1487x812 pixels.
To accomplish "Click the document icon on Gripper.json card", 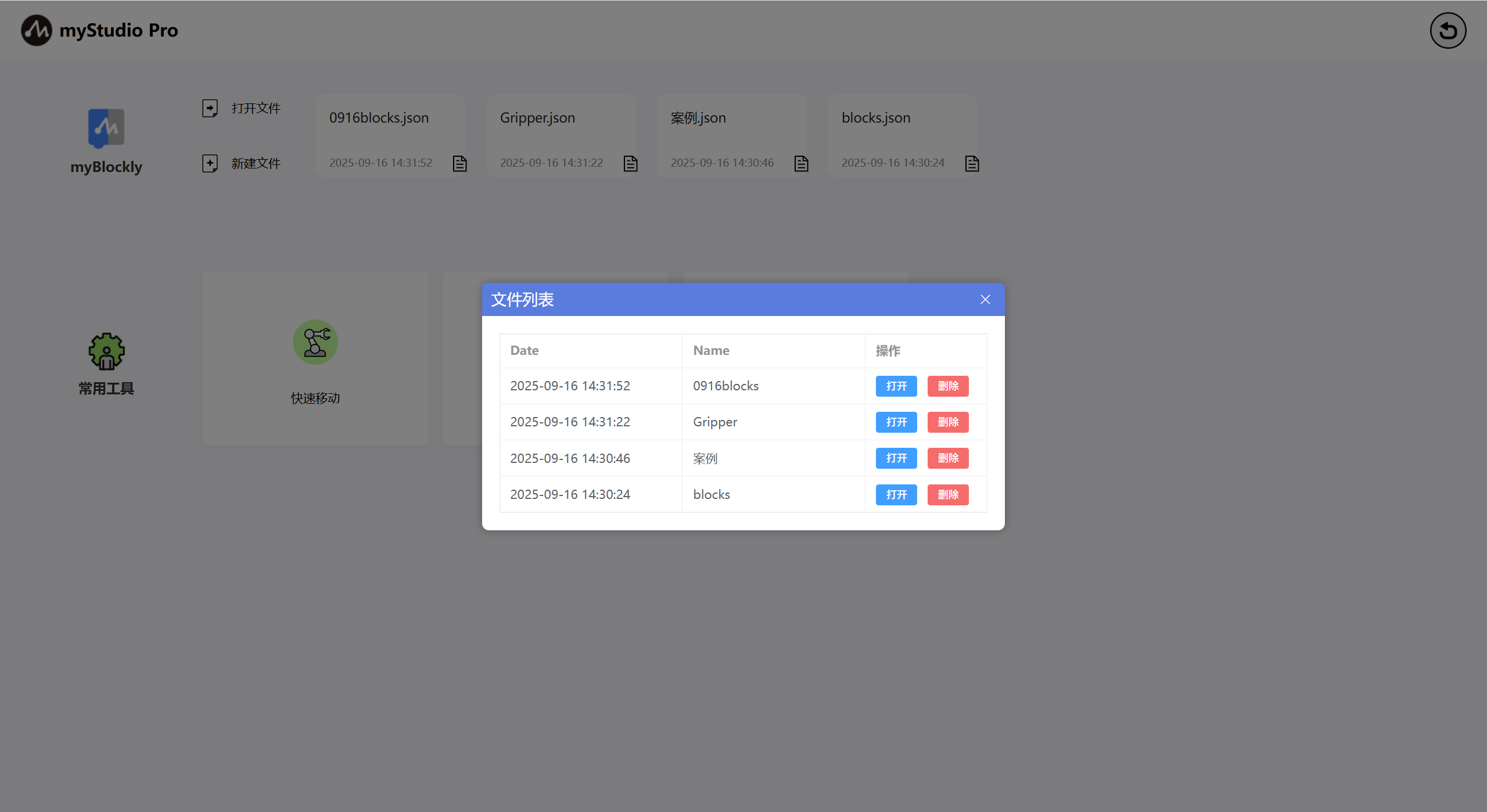I will pyautogui.click(x=630, y=164).
